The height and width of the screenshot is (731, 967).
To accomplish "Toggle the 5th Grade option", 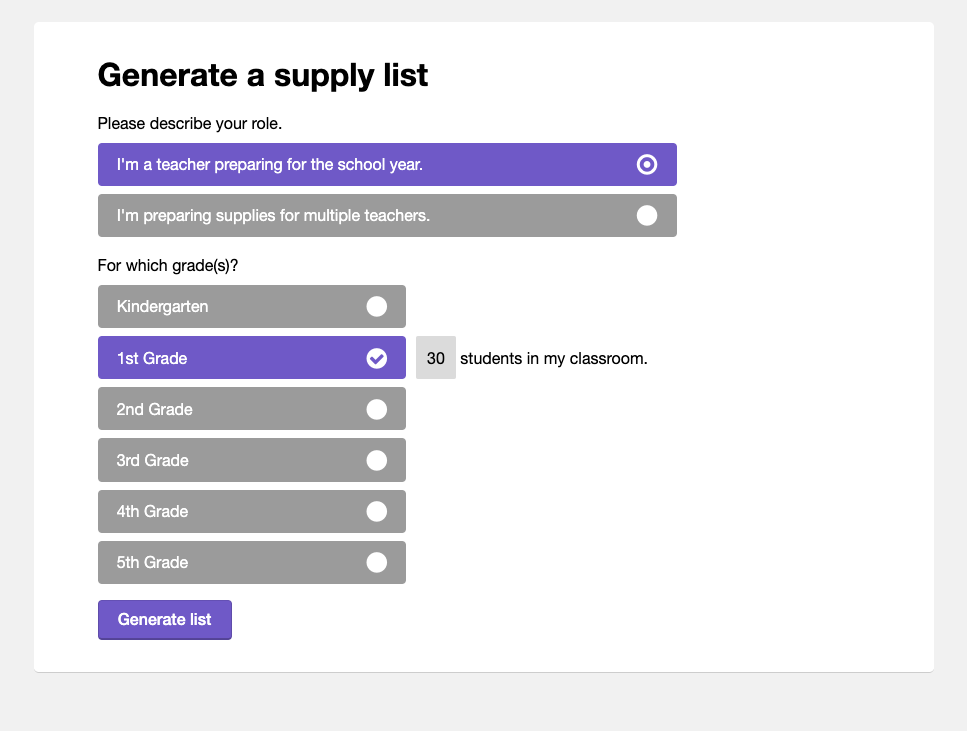I will (252, 563).
